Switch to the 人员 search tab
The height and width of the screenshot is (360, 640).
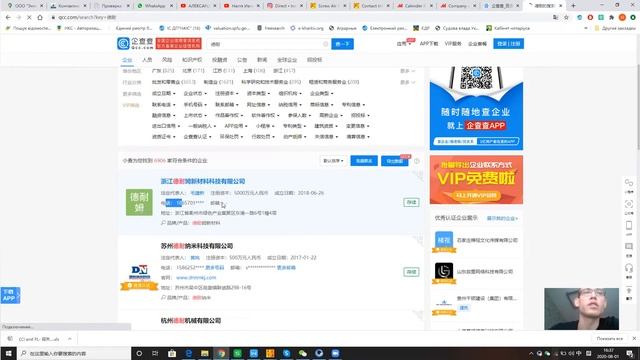click(x=147, y=60)
